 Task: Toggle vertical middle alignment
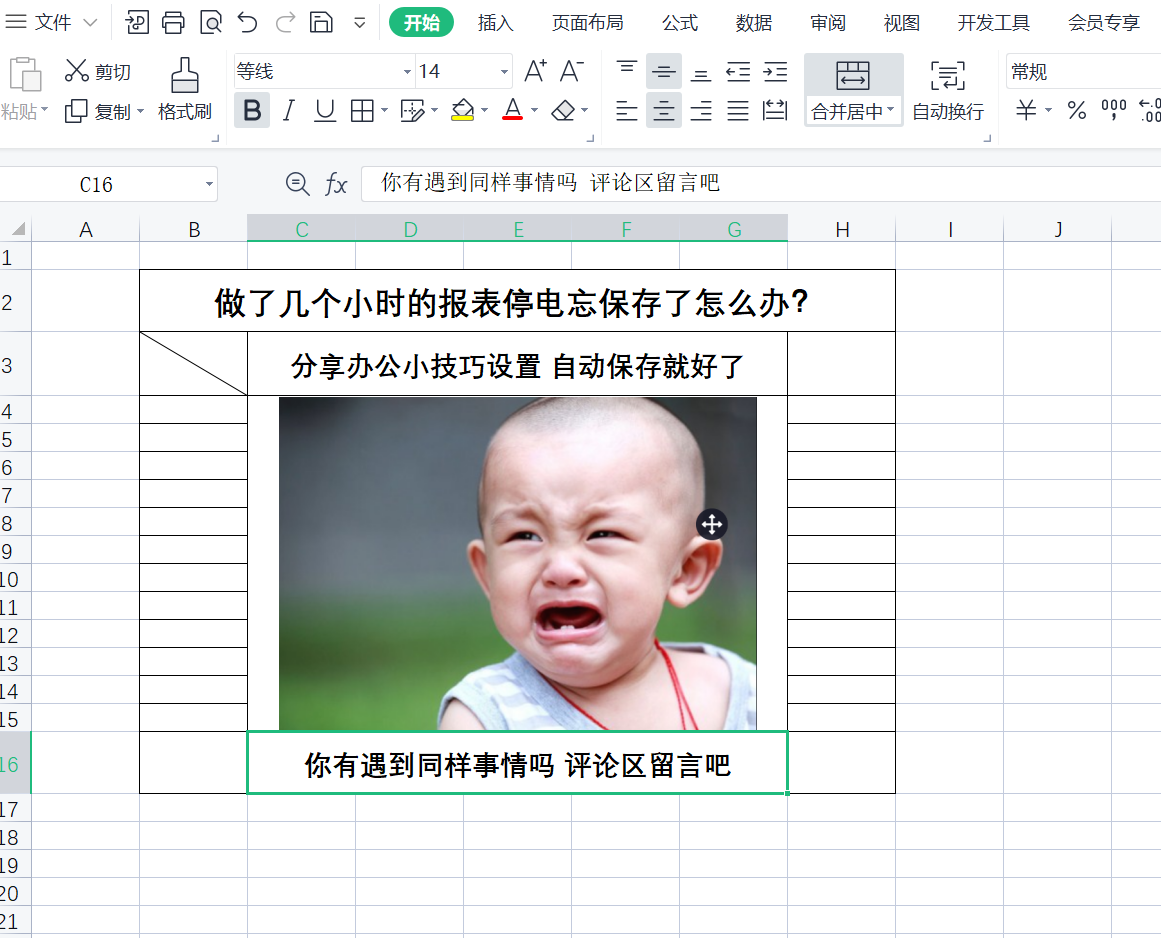coord(663,71)
